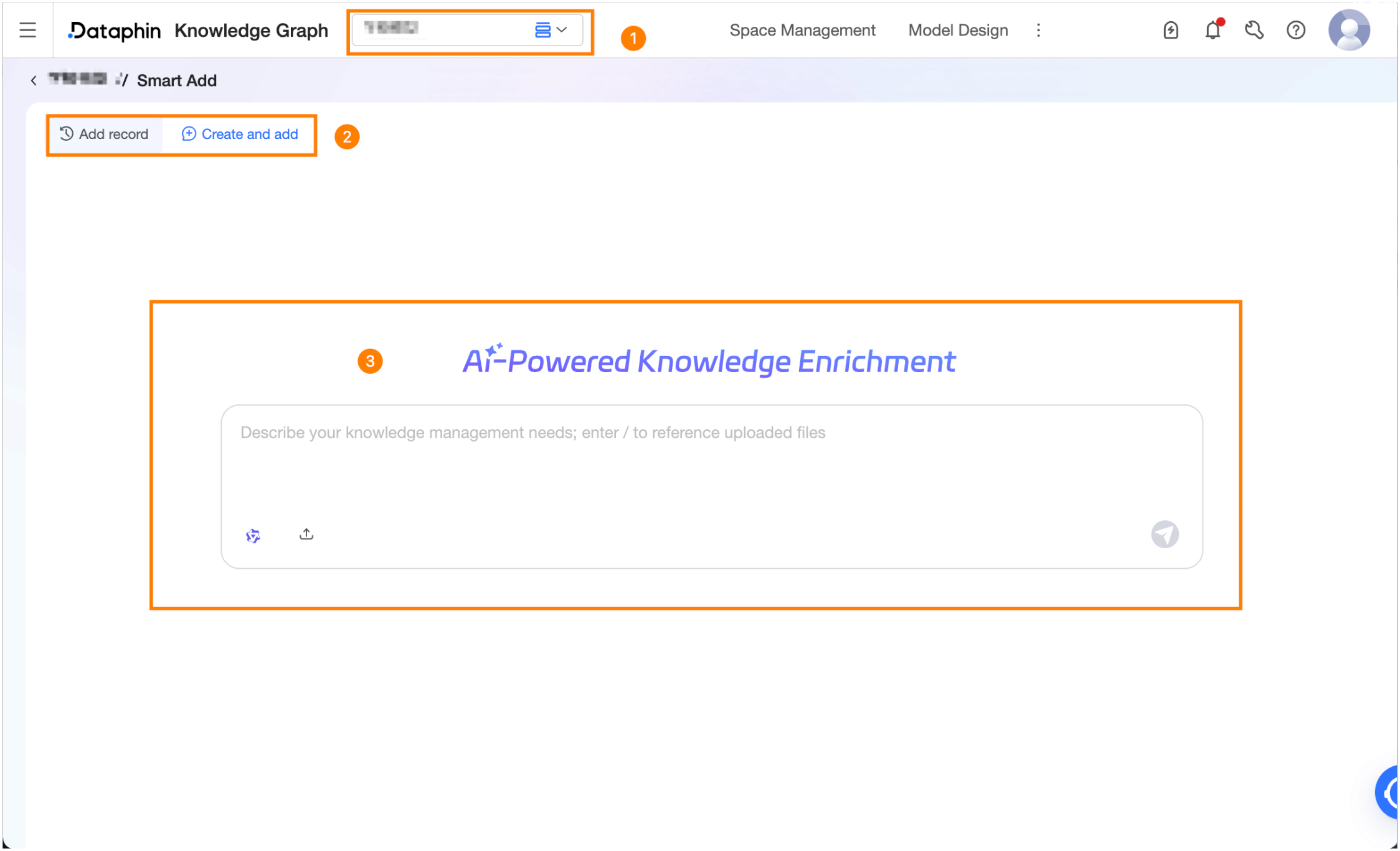Click the Dataphin logo

point(114,31)
